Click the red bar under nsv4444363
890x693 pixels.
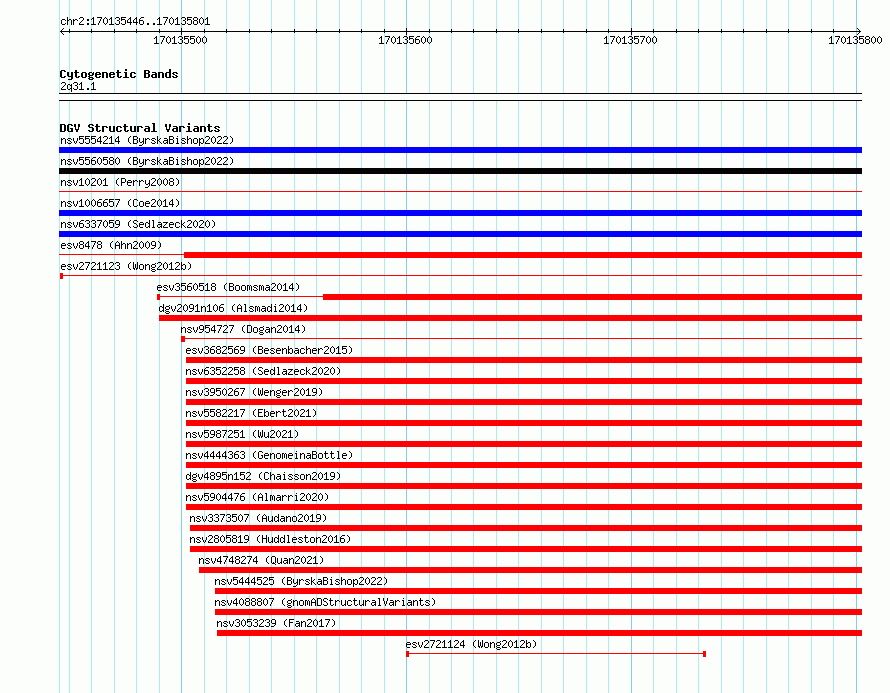(x=524, y=465)
